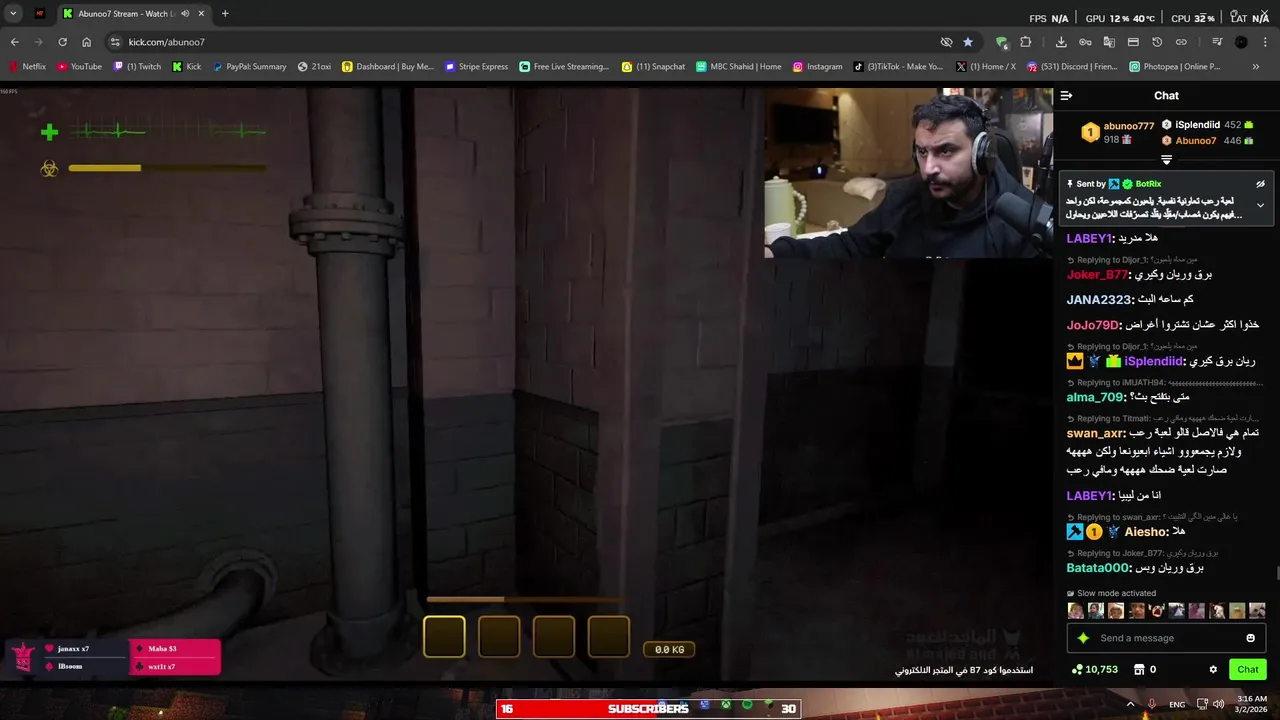Open the clock showing 3:16 AM
The width and height of the screenshot is (1280, 720).
point(1252,704)
